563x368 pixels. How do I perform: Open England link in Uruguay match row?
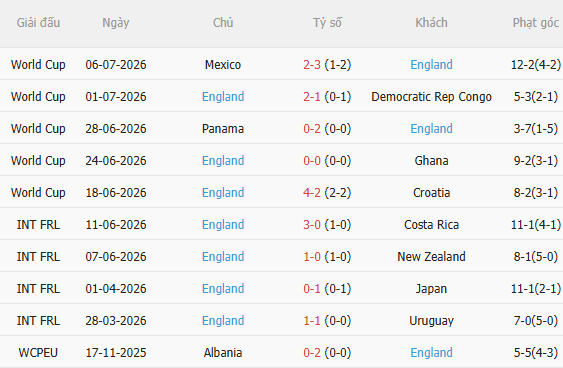[223, 320]
